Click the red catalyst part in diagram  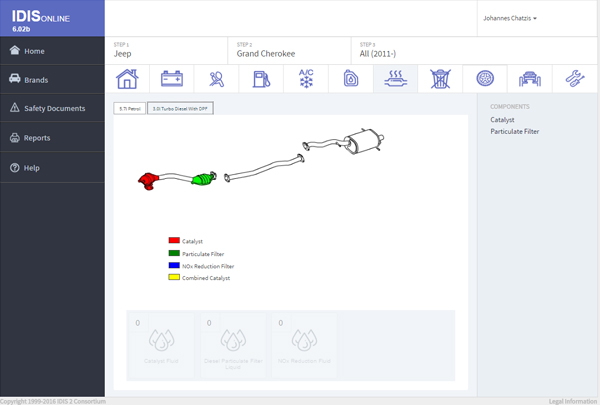[148, 181]
